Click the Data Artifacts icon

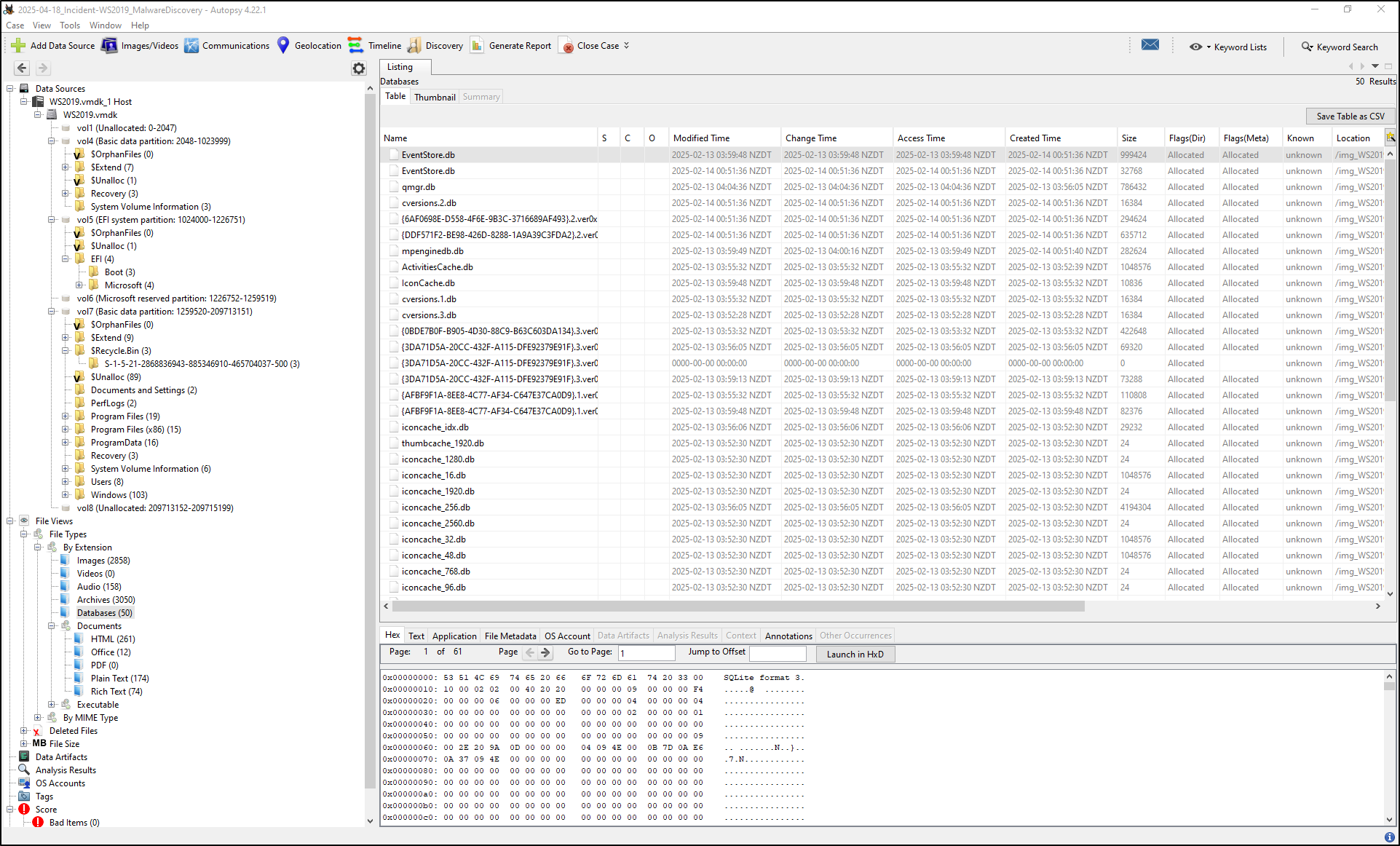coord(25,756)
